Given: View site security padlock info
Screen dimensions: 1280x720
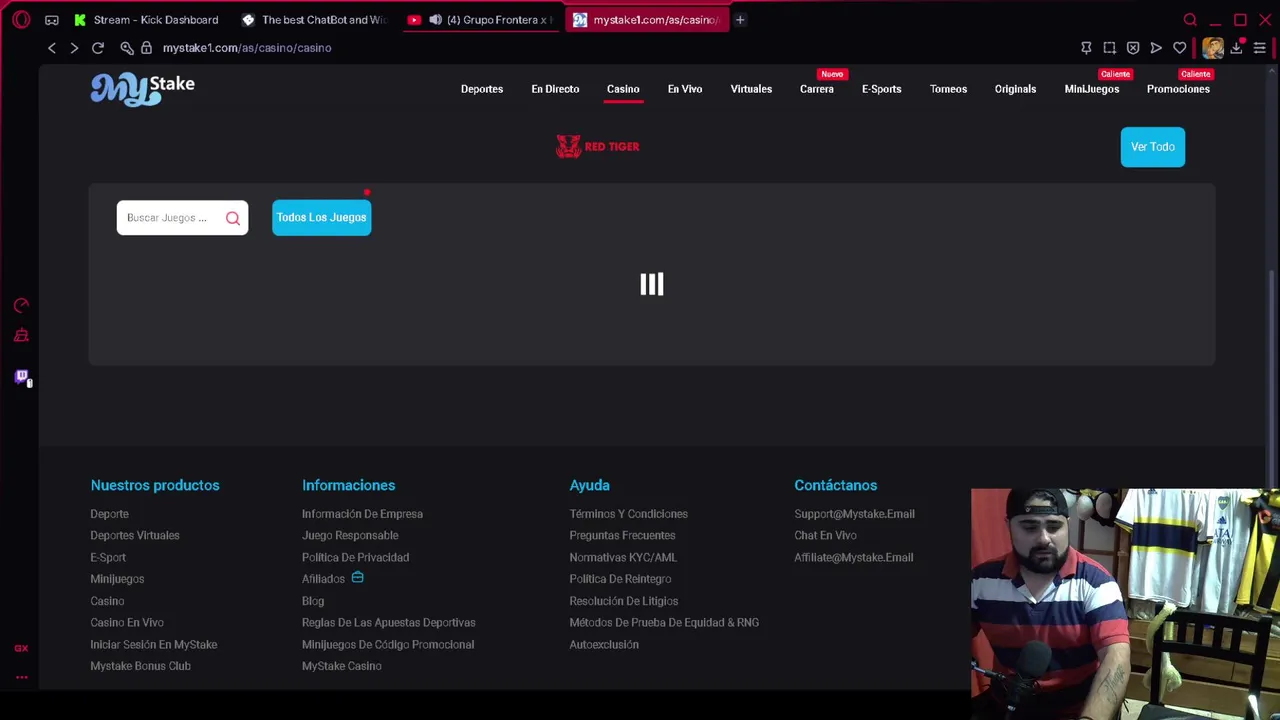Looking at the screenshot, I should 146,48.
